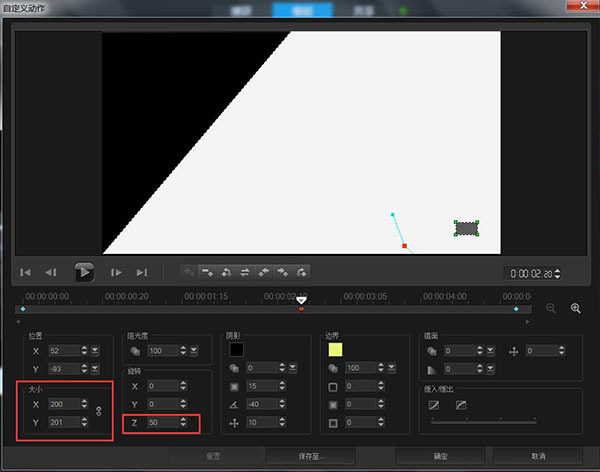Click the timecode 0:00:02:20 stepper arrows
Viewport: 600px width, 472px height.
(x=557, y=274)
